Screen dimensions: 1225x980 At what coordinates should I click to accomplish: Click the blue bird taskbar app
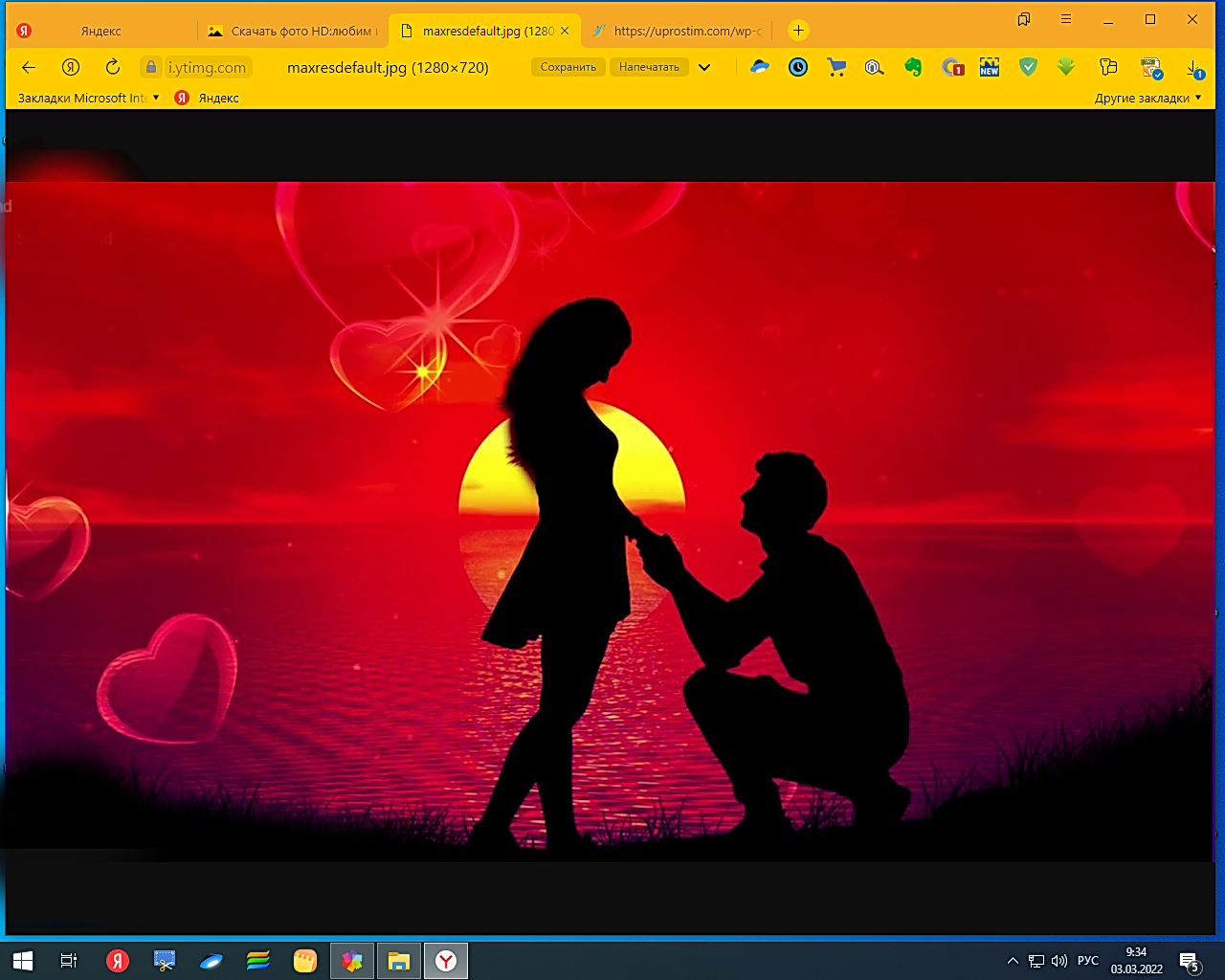[212, 961]
